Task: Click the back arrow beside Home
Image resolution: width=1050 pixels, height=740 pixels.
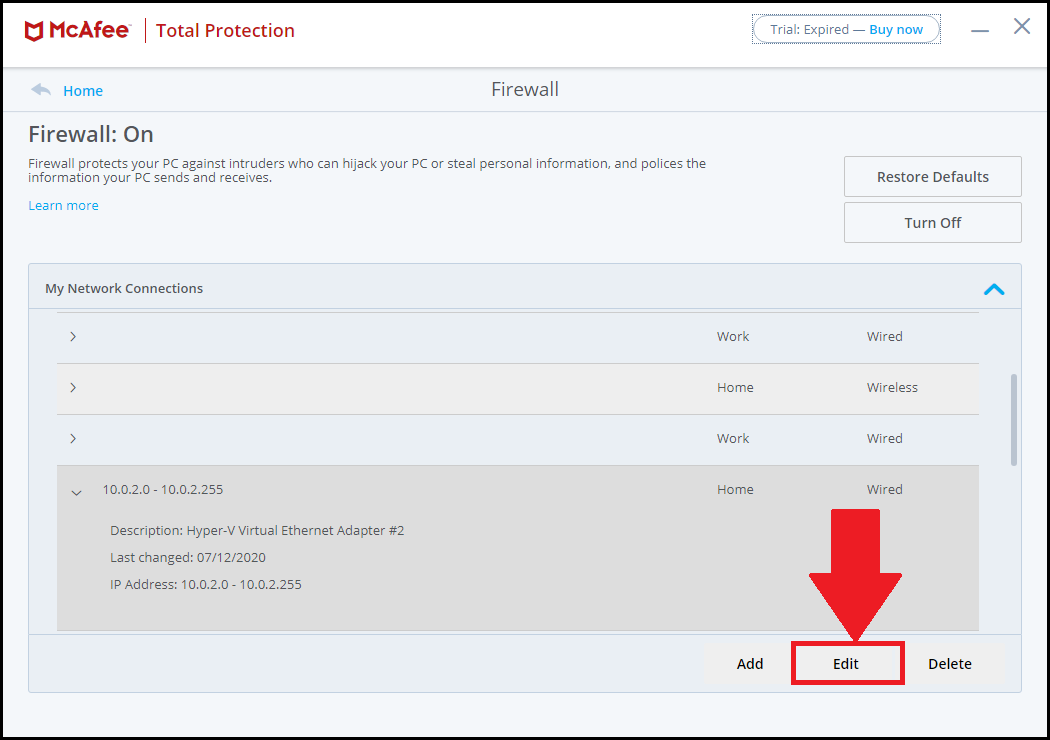Action: (41, 90)
